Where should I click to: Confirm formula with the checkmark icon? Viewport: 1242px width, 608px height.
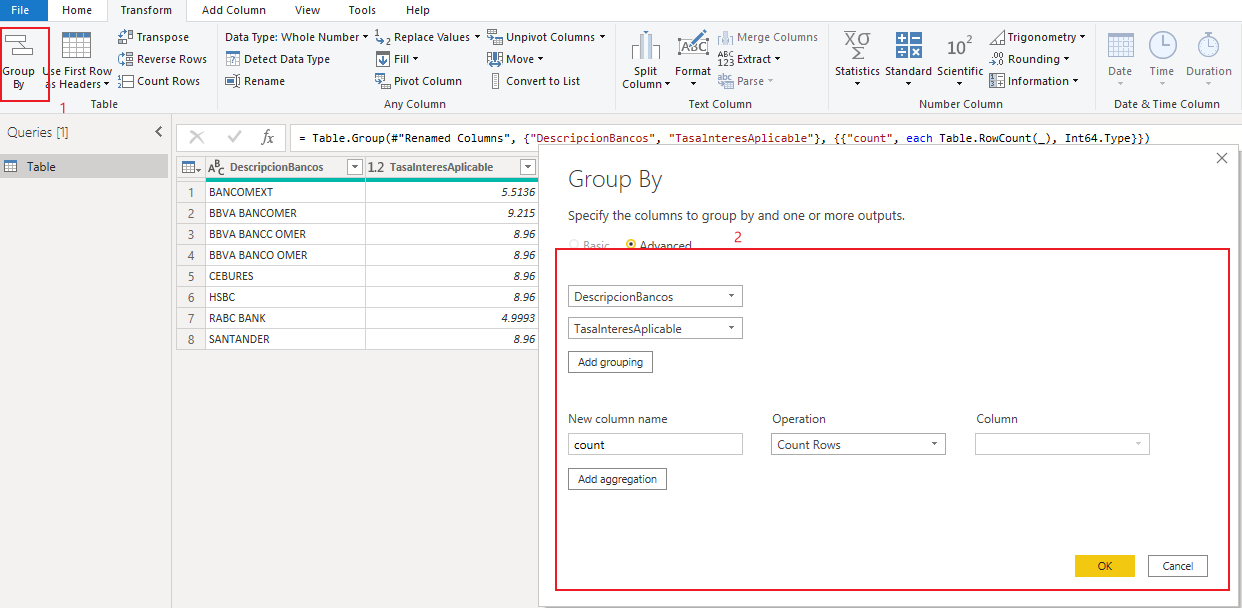pos(234,138)
